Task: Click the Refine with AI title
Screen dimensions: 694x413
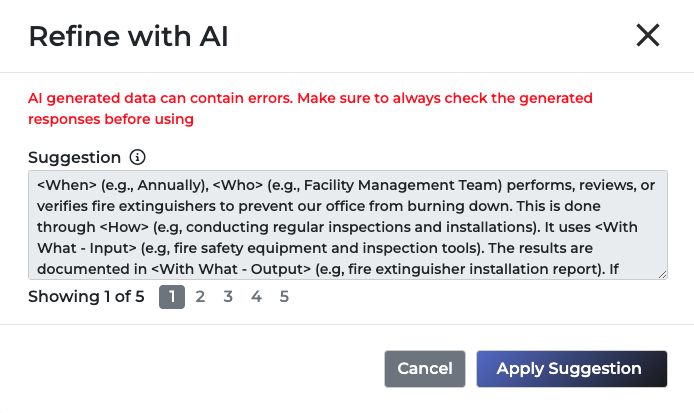Action: 129,37
